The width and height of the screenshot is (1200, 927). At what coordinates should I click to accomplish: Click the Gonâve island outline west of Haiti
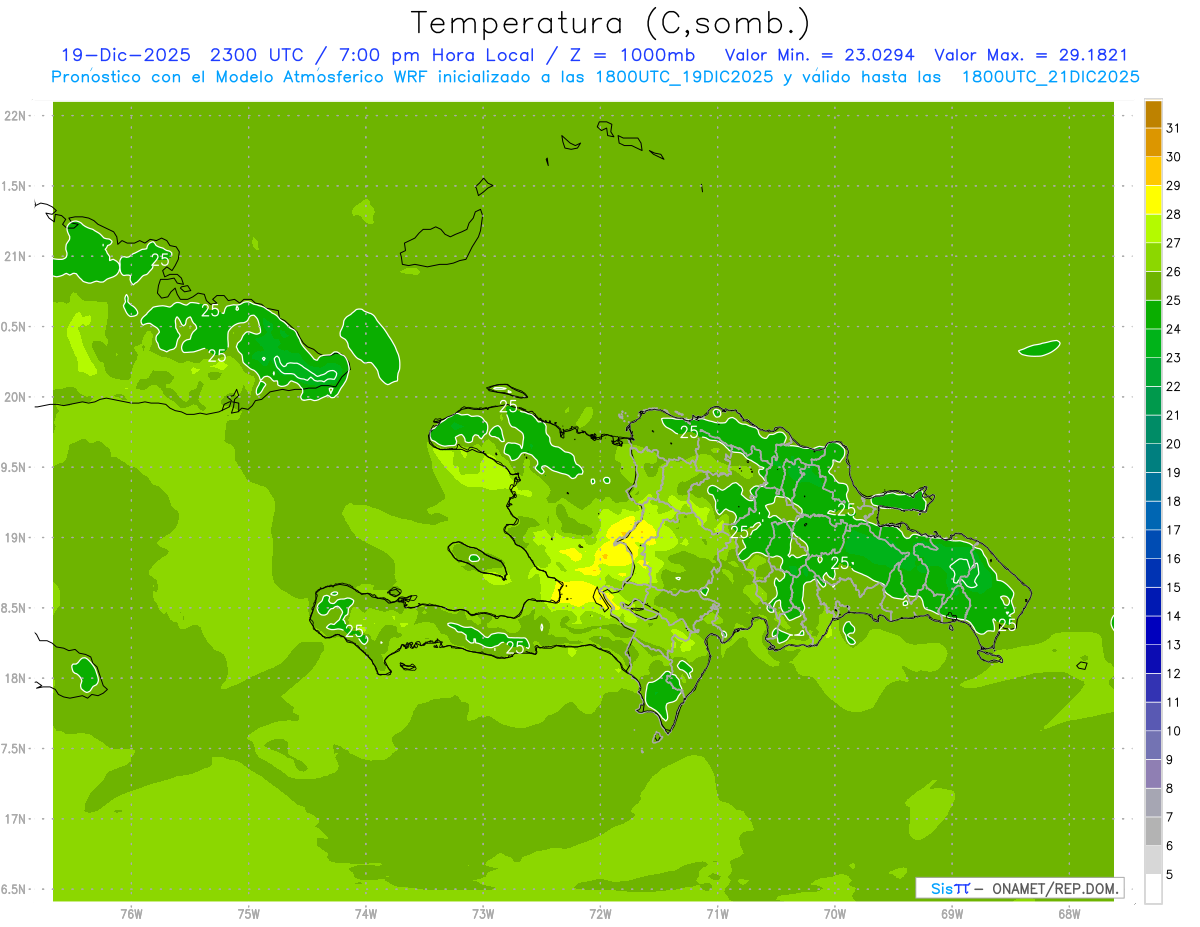(x=476, y=559)
